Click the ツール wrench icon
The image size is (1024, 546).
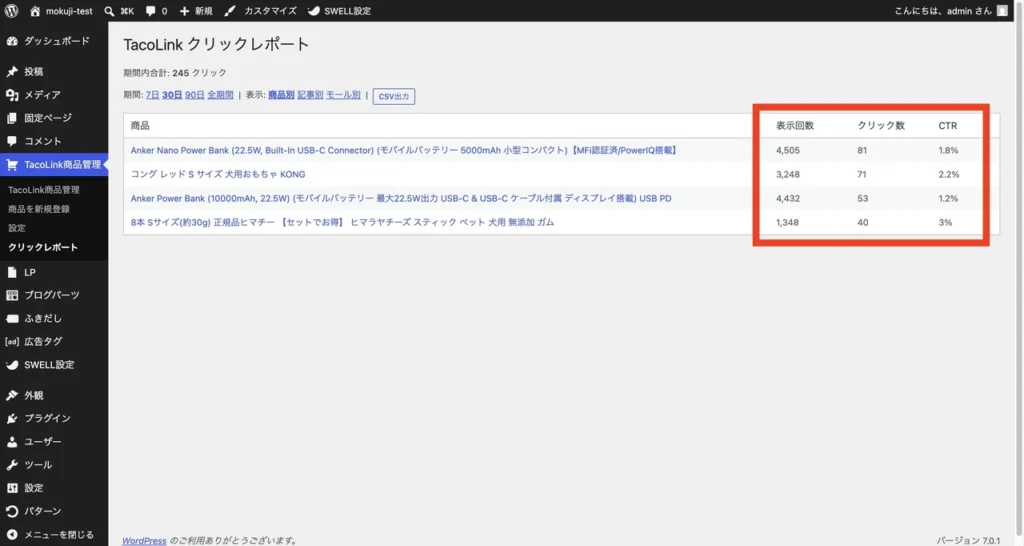click(x=12, y=464)
